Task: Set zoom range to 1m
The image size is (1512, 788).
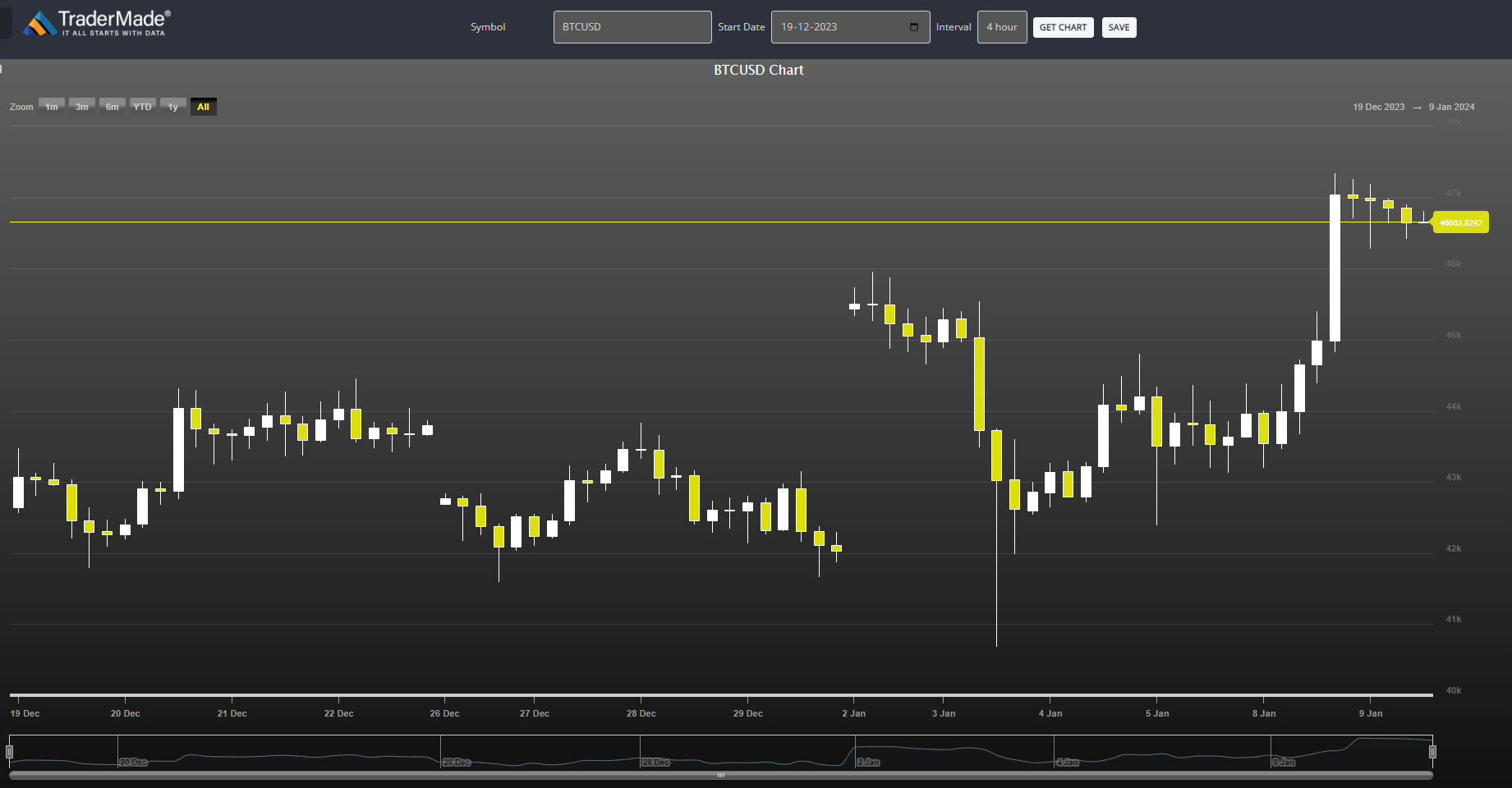Action: (x=52, y=107)
